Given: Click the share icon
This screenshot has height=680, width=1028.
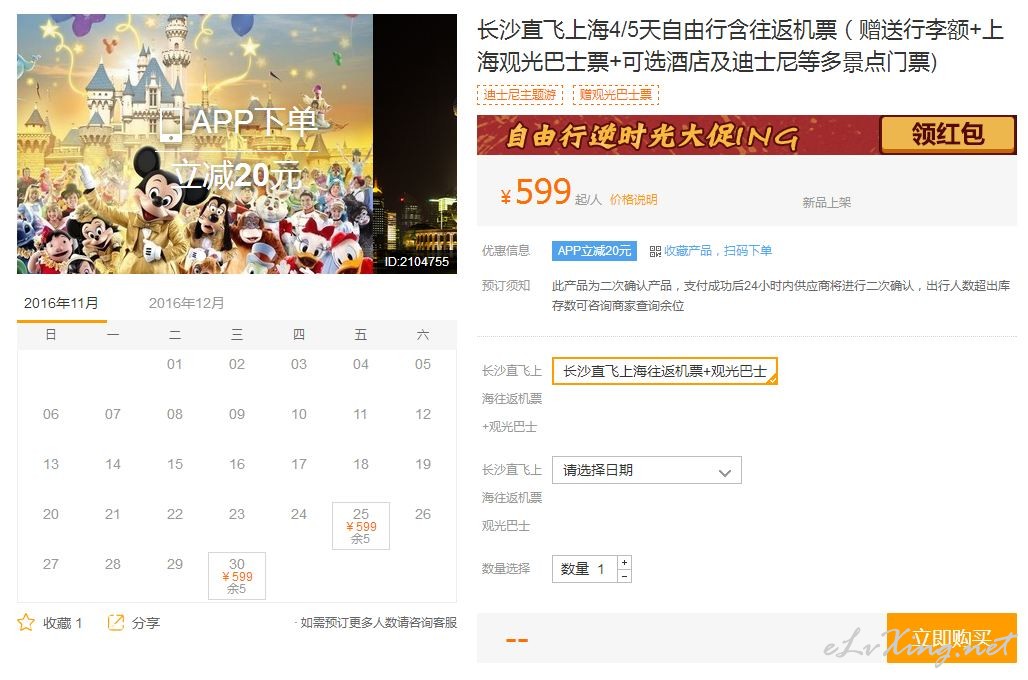Looking at the screenshot, I should point(115,622).
